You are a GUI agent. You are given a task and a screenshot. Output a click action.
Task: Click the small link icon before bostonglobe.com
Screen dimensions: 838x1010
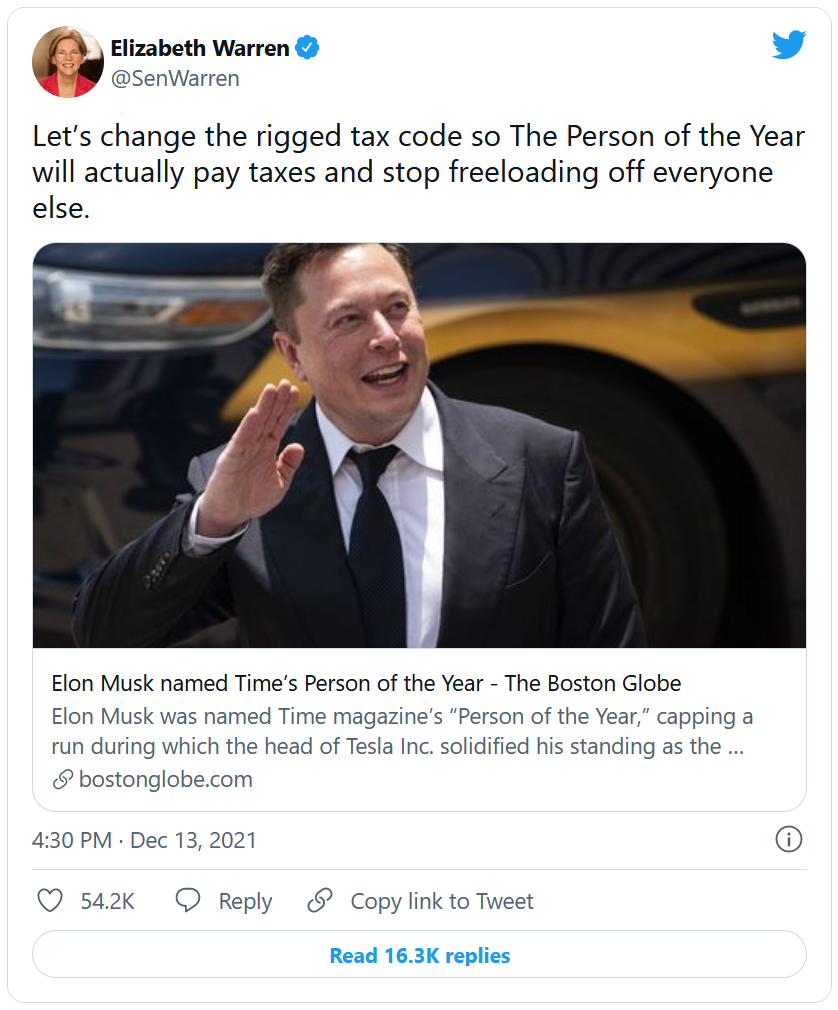coord(62,779)
